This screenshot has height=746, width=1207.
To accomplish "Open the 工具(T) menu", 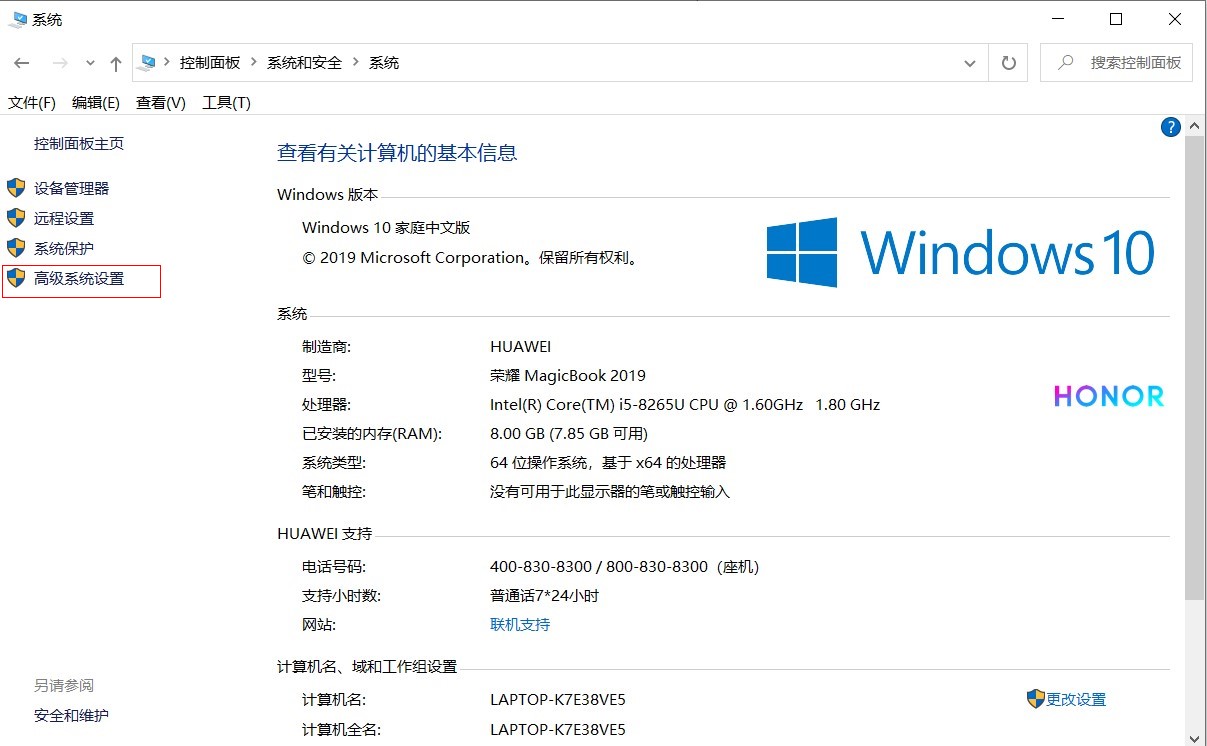I will [226, 103].
